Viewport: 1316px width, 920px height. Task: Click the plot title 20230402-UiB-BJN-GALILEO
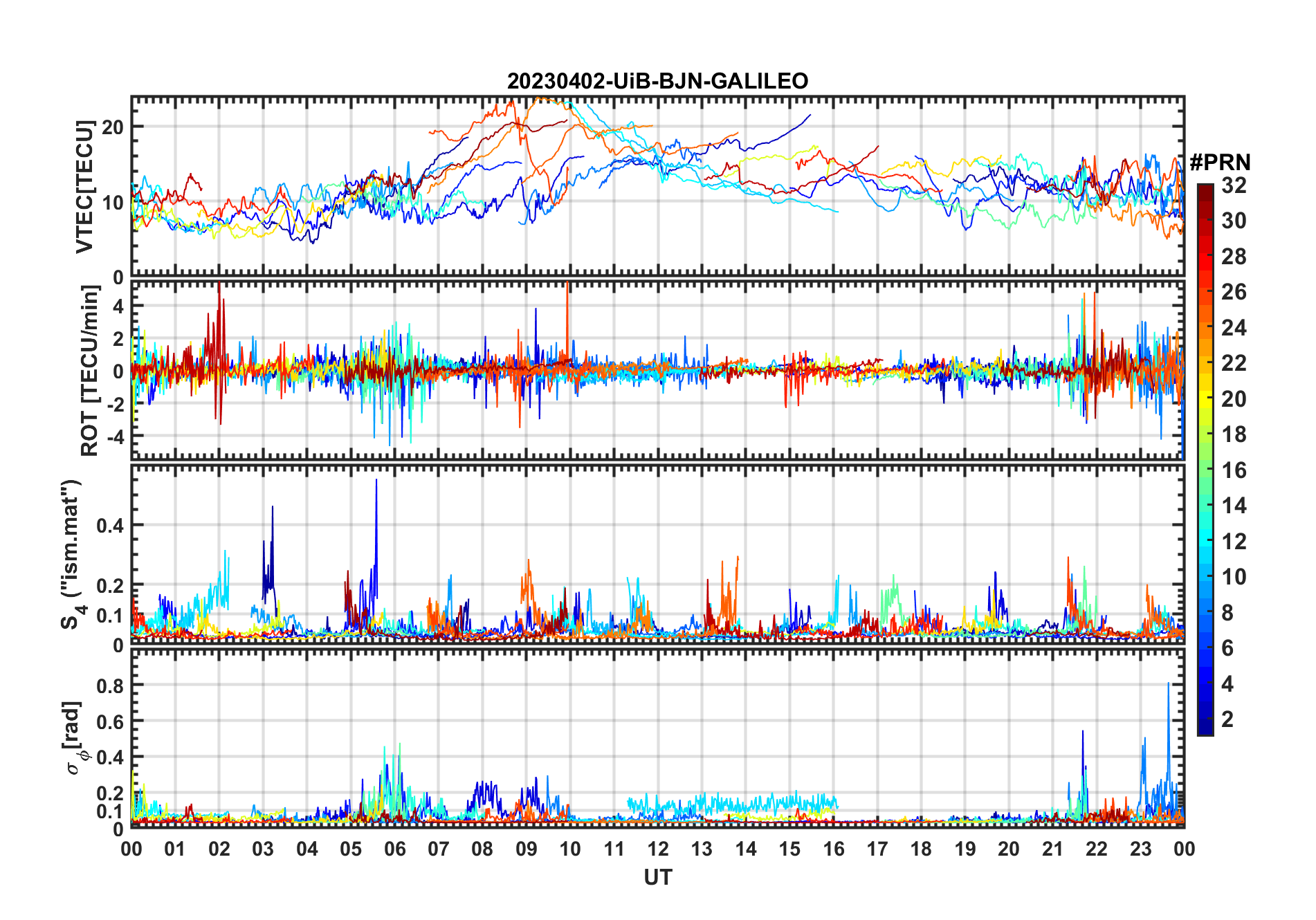[657, 82]
